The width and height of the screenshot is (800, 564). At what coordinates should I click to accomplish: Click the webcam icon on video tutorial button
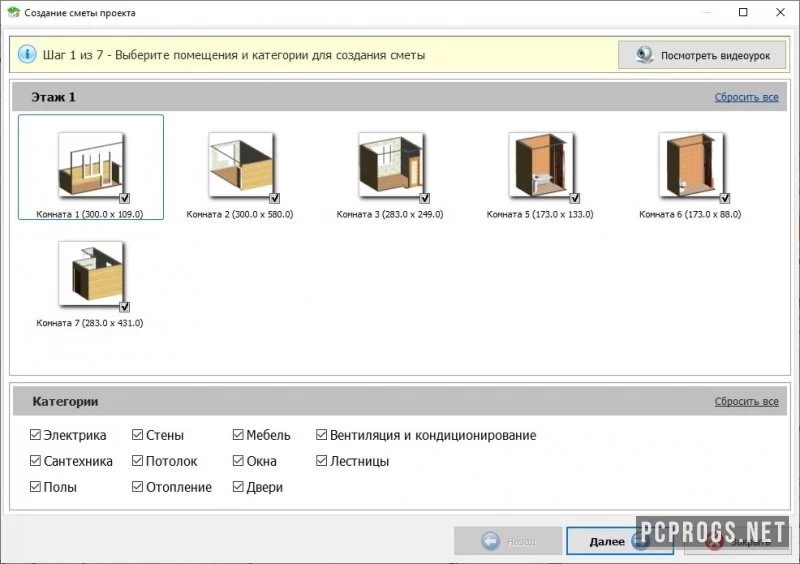click(644, 55)
